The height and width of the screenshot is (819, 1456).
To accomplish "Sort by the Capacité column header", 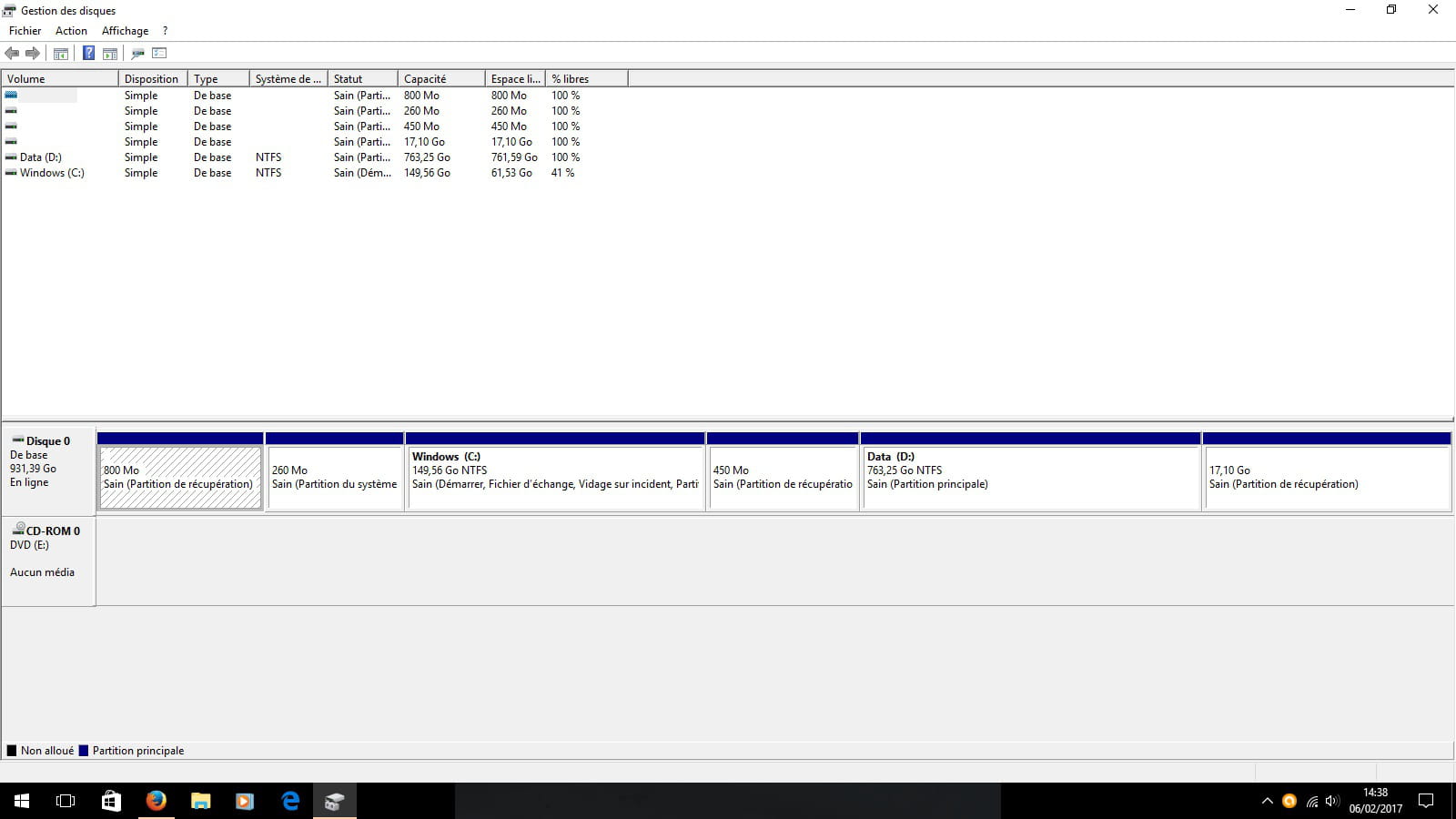I will (441, 79).
